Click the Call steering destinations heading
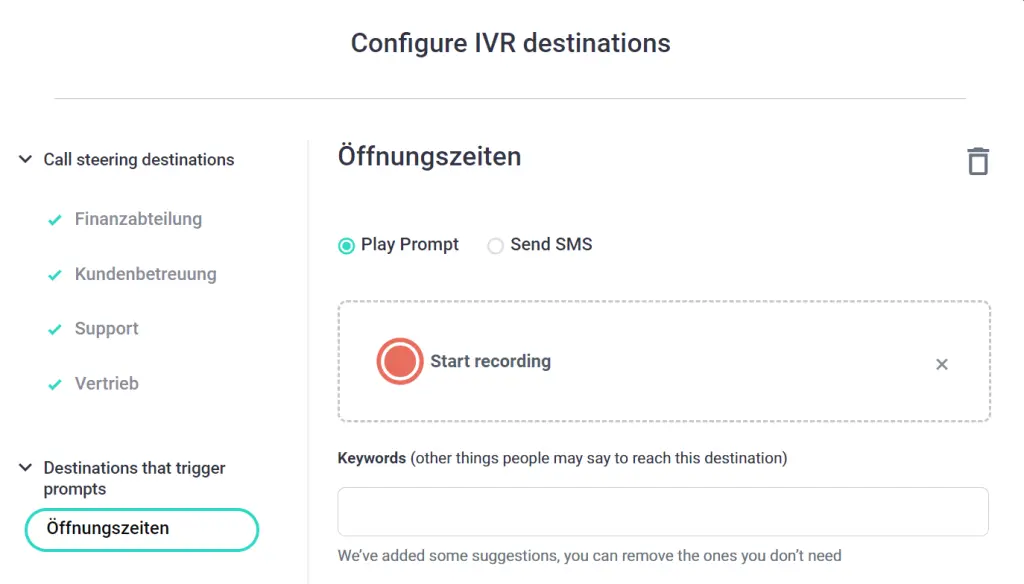Screen dimensions: 1024x584 click(139, 160)
